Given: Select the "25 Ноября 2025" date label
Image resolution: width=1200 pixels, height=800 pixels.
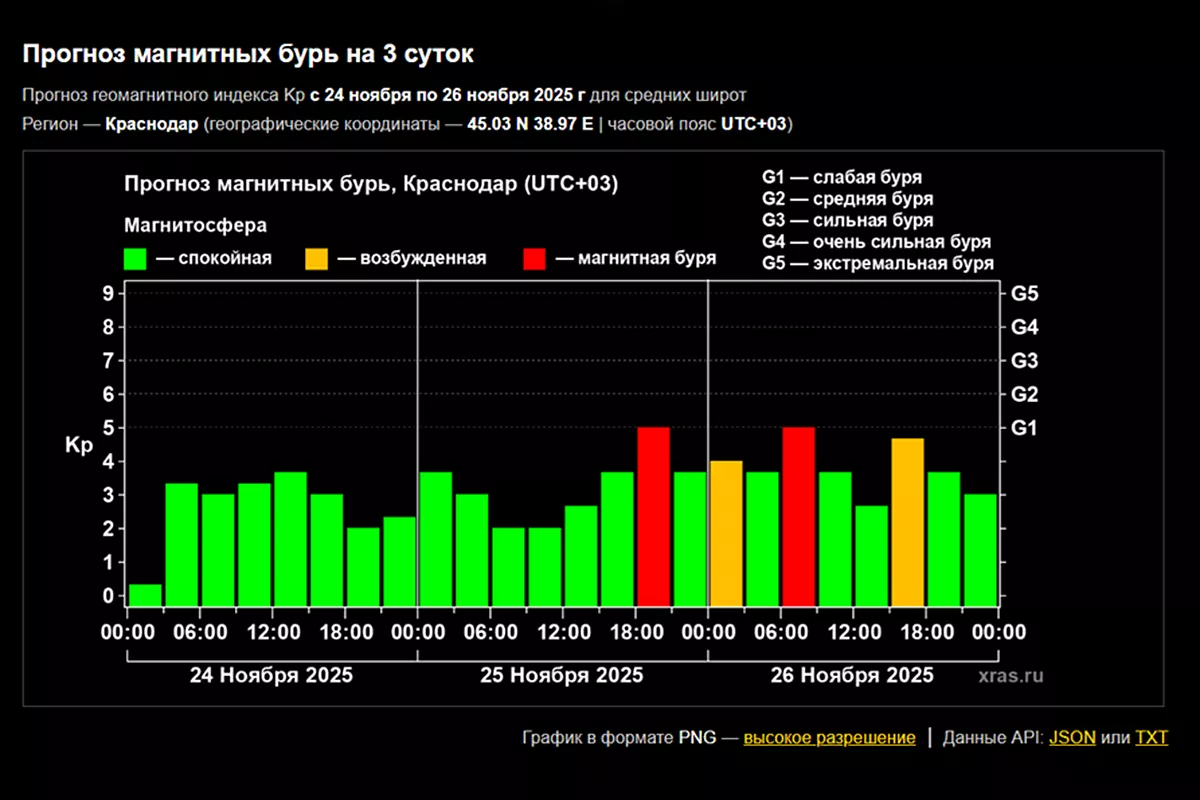Looking at the screenshot, I should [562, 675].
